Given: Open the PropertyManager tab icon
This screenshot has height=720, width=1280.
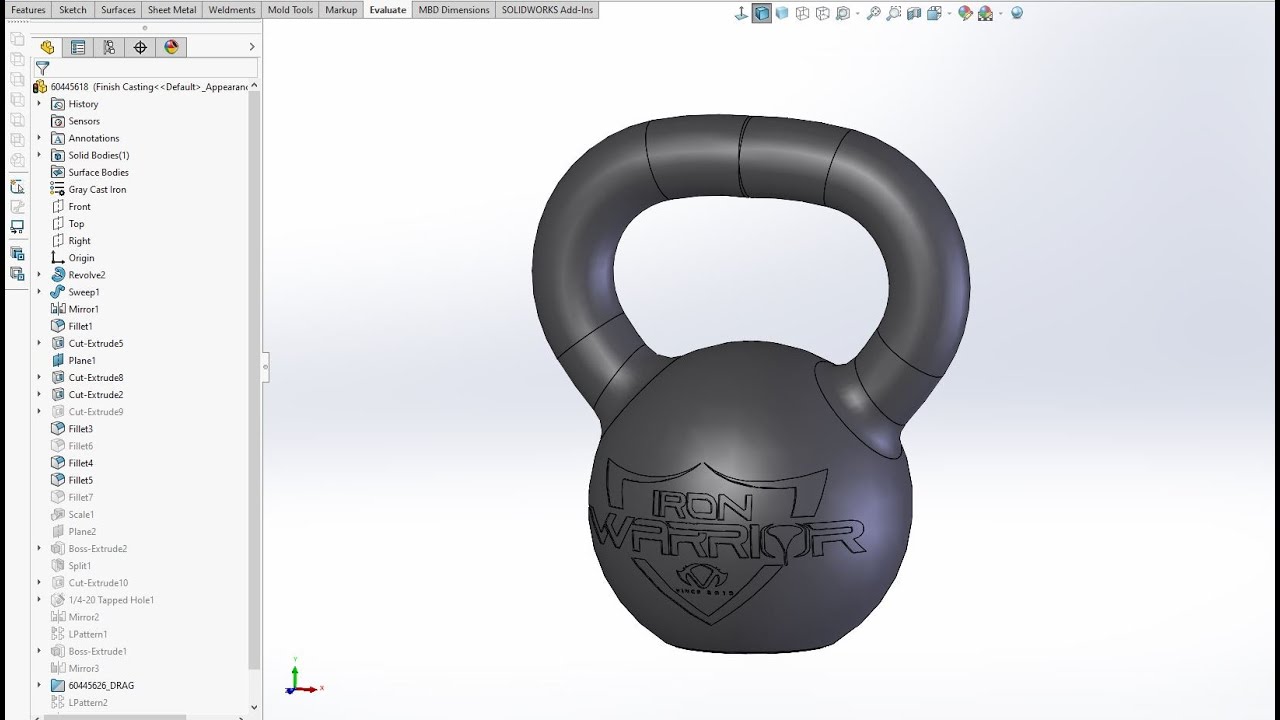Looking at the screenshot, I should point(78,47).
